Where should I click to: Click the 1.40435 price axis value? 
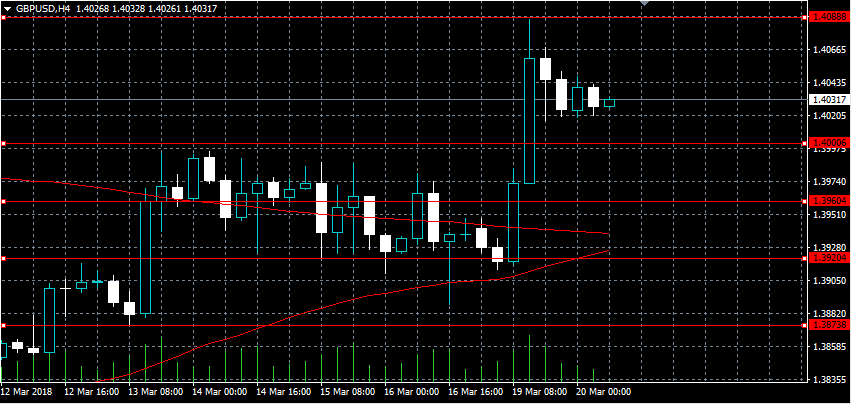(830, 83)
